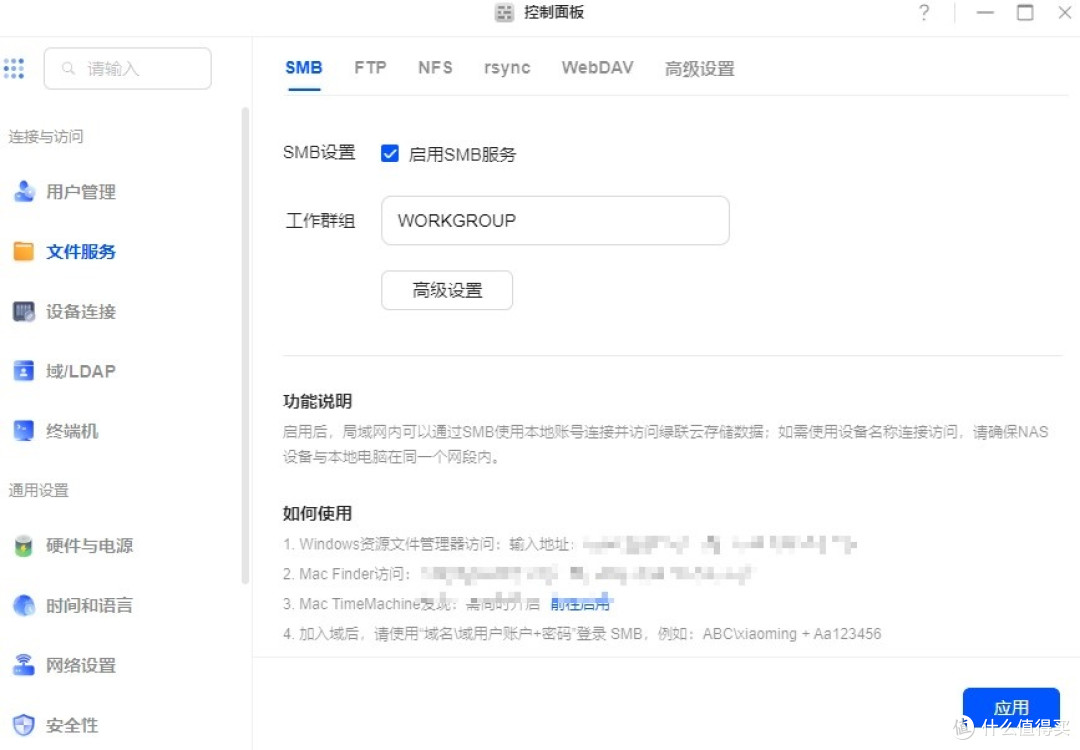Click the time and language globe icon
Image resolution: width=1080 pixels, height=750 pixels.
(24, 605)
